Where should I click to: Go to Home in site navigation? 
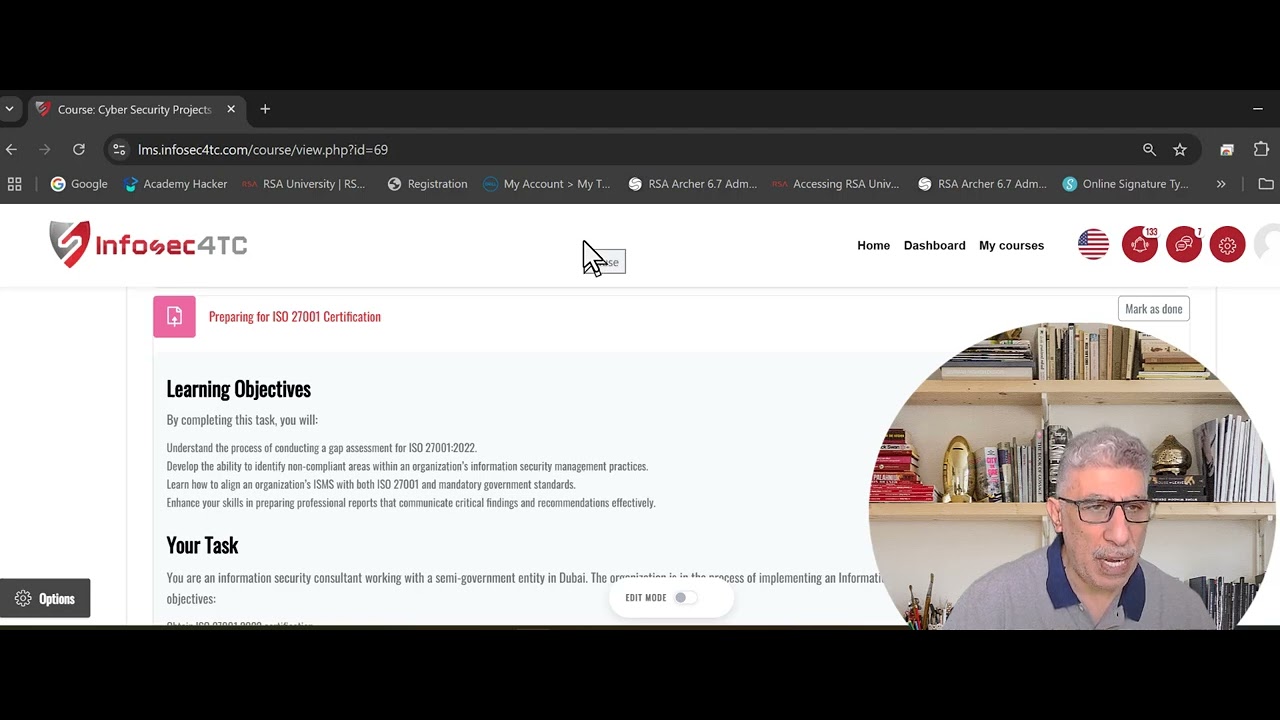873,245
